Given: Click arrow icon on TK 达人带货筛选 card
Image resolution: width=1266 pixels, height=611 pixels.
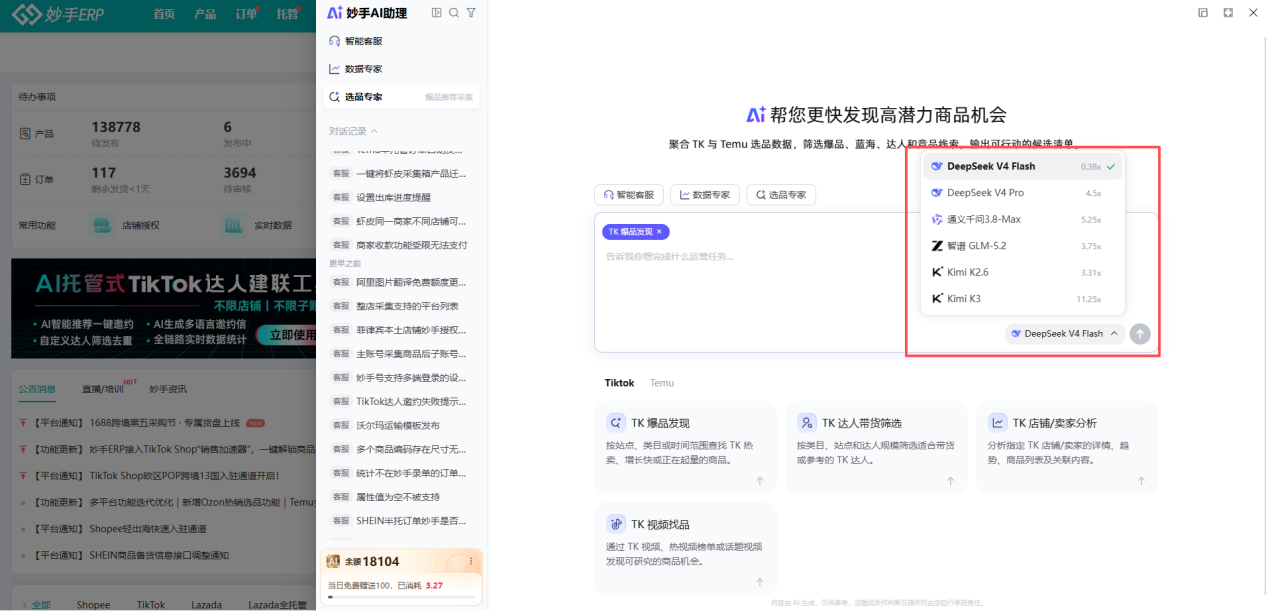Looking at the screenshot, I should pos(950,481).
